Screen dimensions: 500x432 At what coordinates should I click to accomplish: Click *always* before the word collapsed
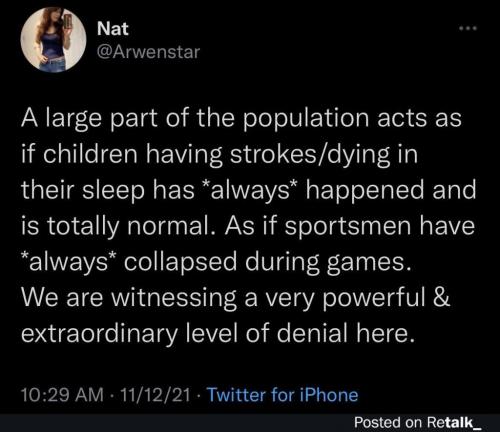tap(69, 262)
